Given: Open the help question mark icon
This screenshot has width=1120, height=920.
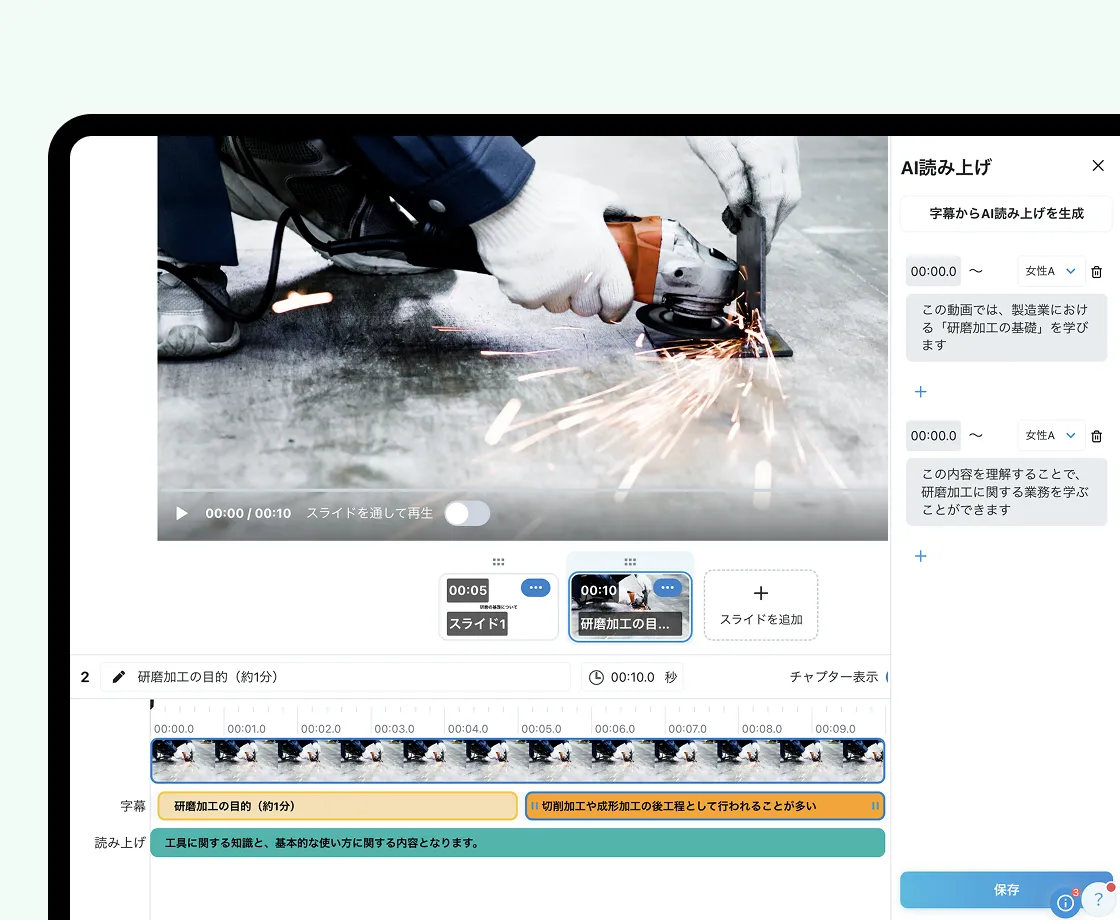Looking at the screenshot, I should pyautogui.click(x=1098, y=898).
